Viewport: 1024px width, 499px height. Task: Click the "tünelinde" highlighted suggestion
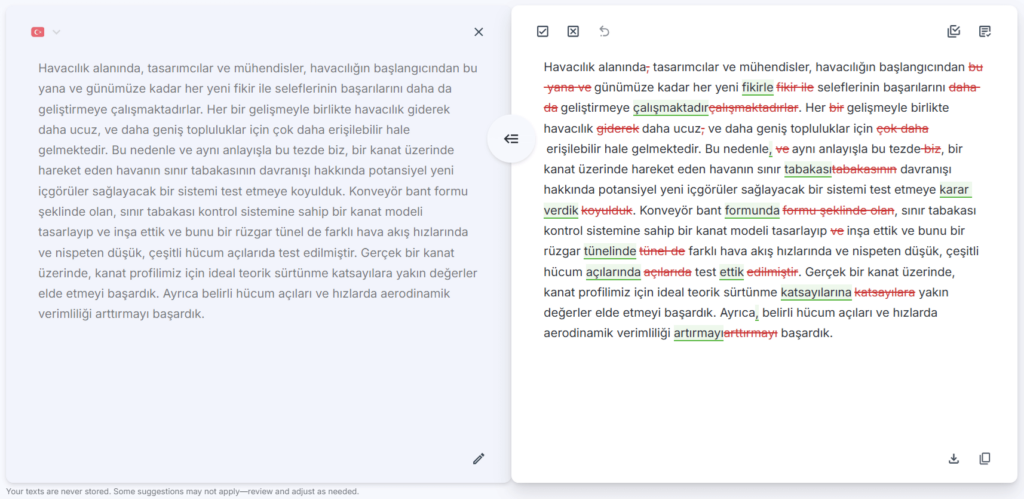(610, 251)
